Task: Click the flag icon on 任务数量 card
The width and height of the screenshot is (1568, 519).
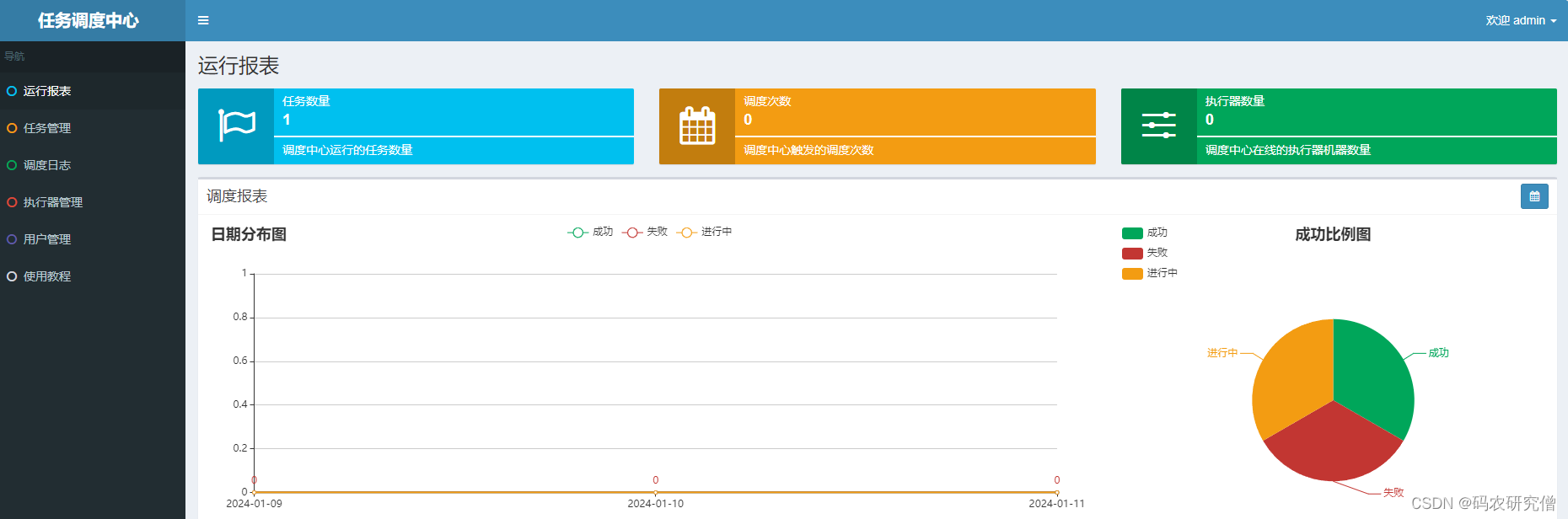Action: click(x=236, y=126)
